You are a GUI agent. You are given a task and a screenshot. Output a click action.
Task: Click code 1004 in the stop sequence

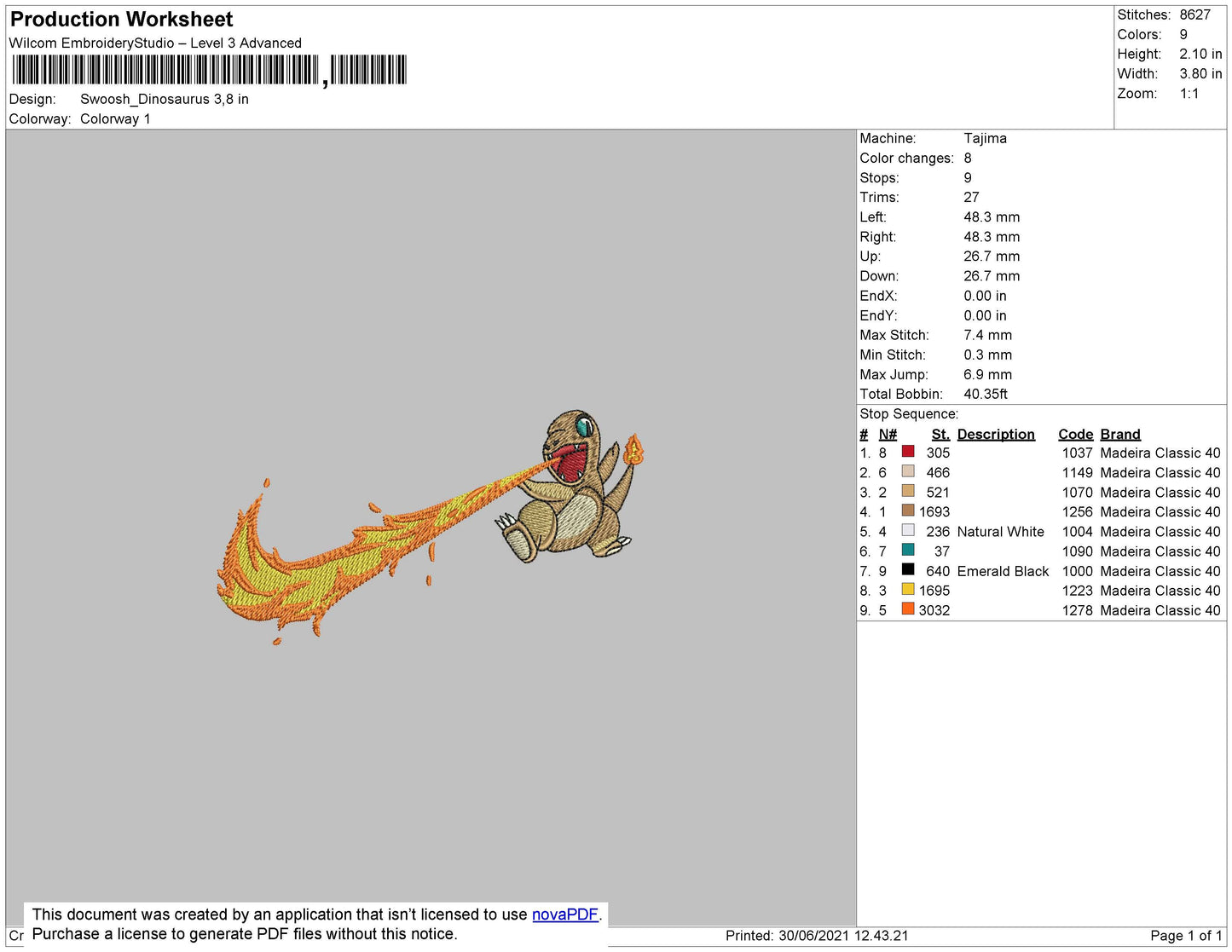pyautogui.click(x=1077, y=531)
